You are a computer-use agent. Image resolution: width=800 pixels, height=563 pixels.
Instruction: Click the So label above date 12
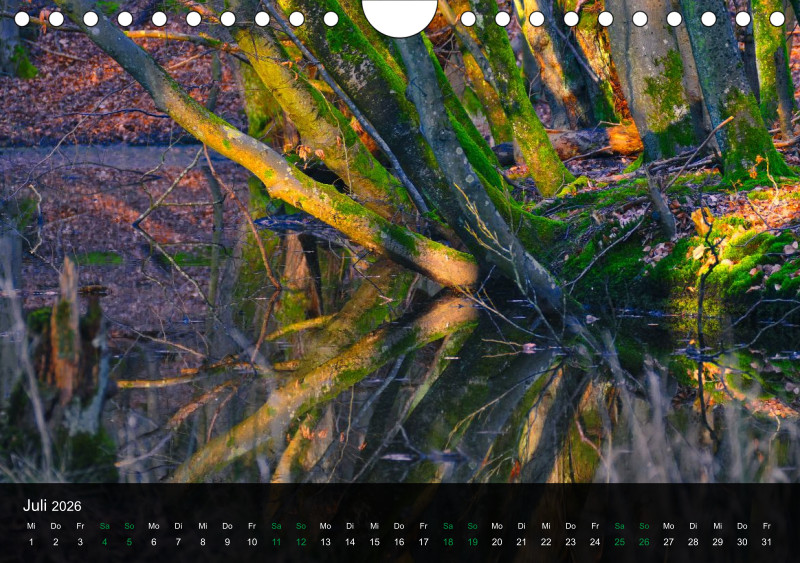(301, 526)
